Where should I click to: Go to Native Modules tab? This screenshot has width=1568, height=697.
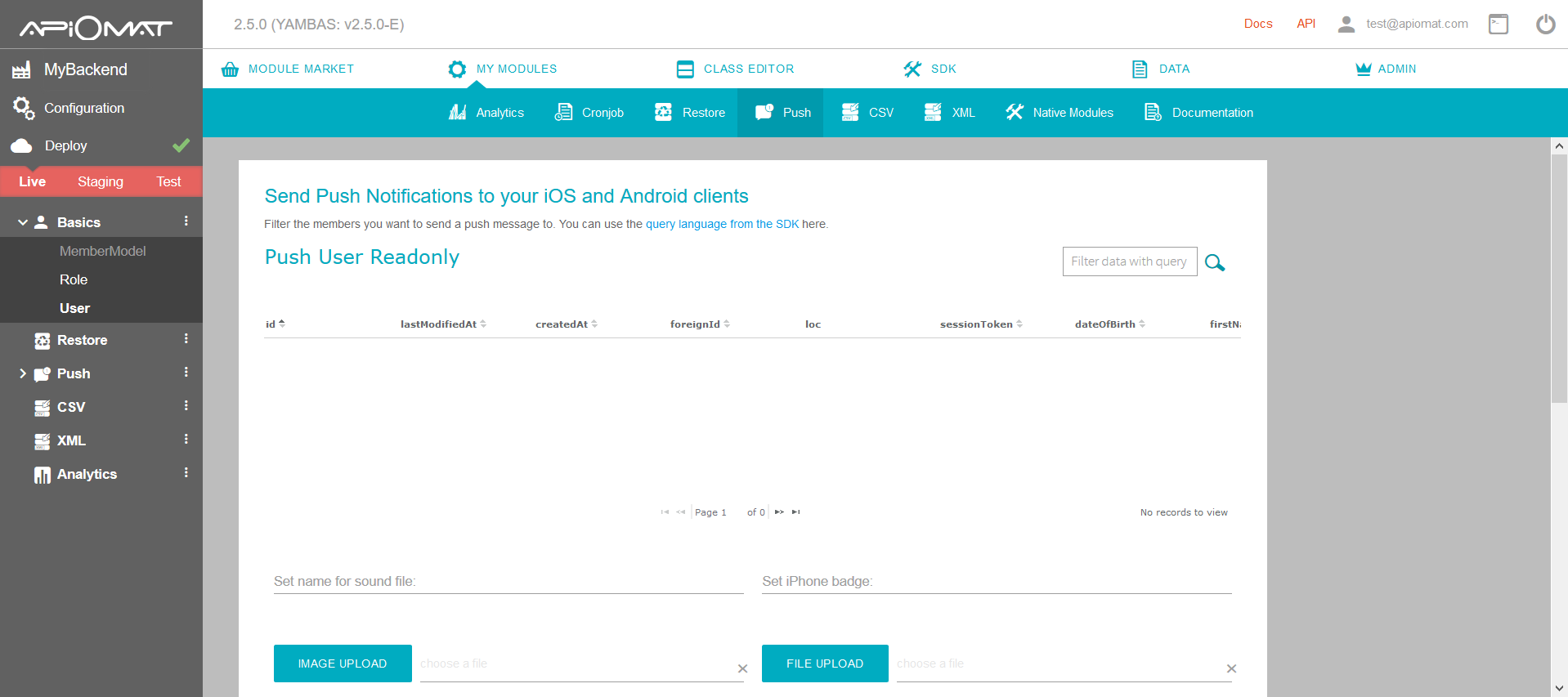click(x=1060, y=113)
